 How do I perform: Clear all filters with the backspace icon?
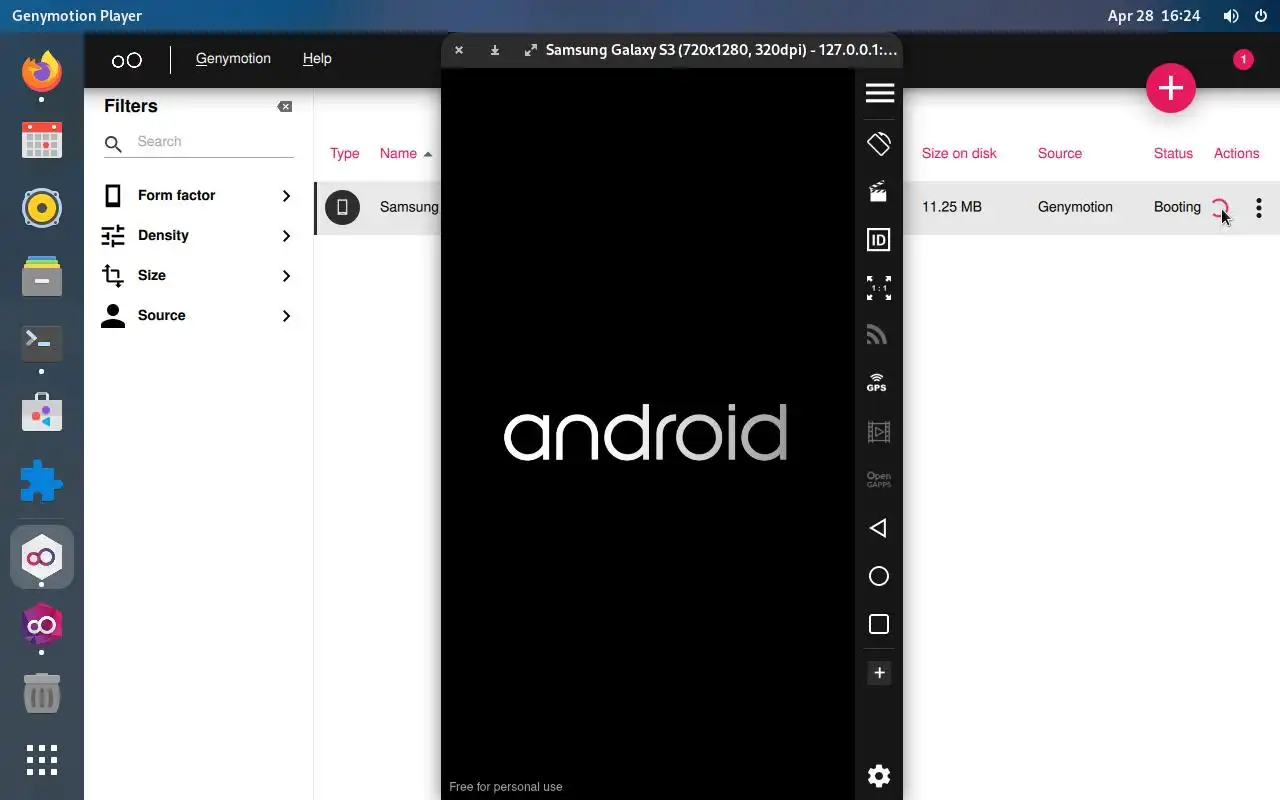pos(285,106)
